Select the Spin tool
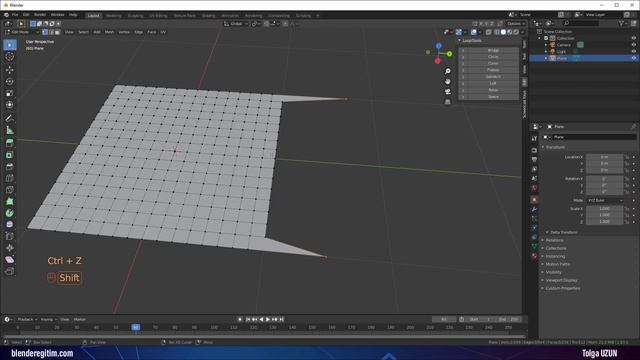The height and width of the screenshot is (360, 640). click(9, 213)
